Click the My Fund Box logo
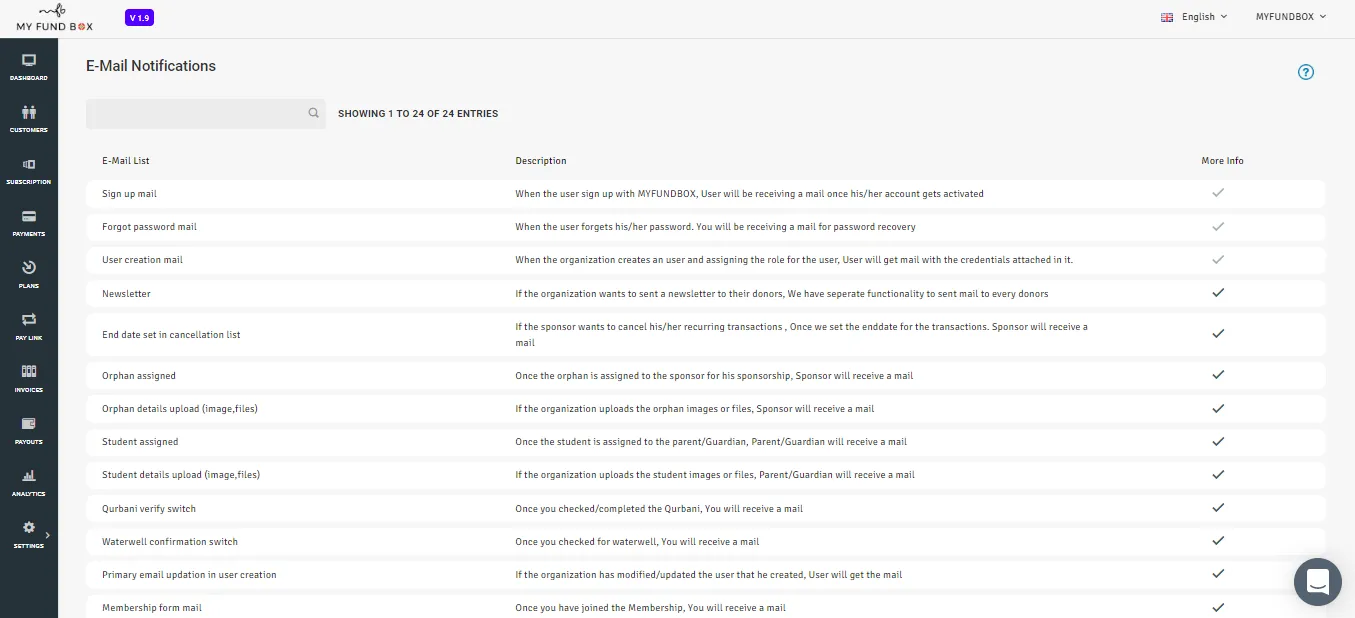 tap(55, 18)
